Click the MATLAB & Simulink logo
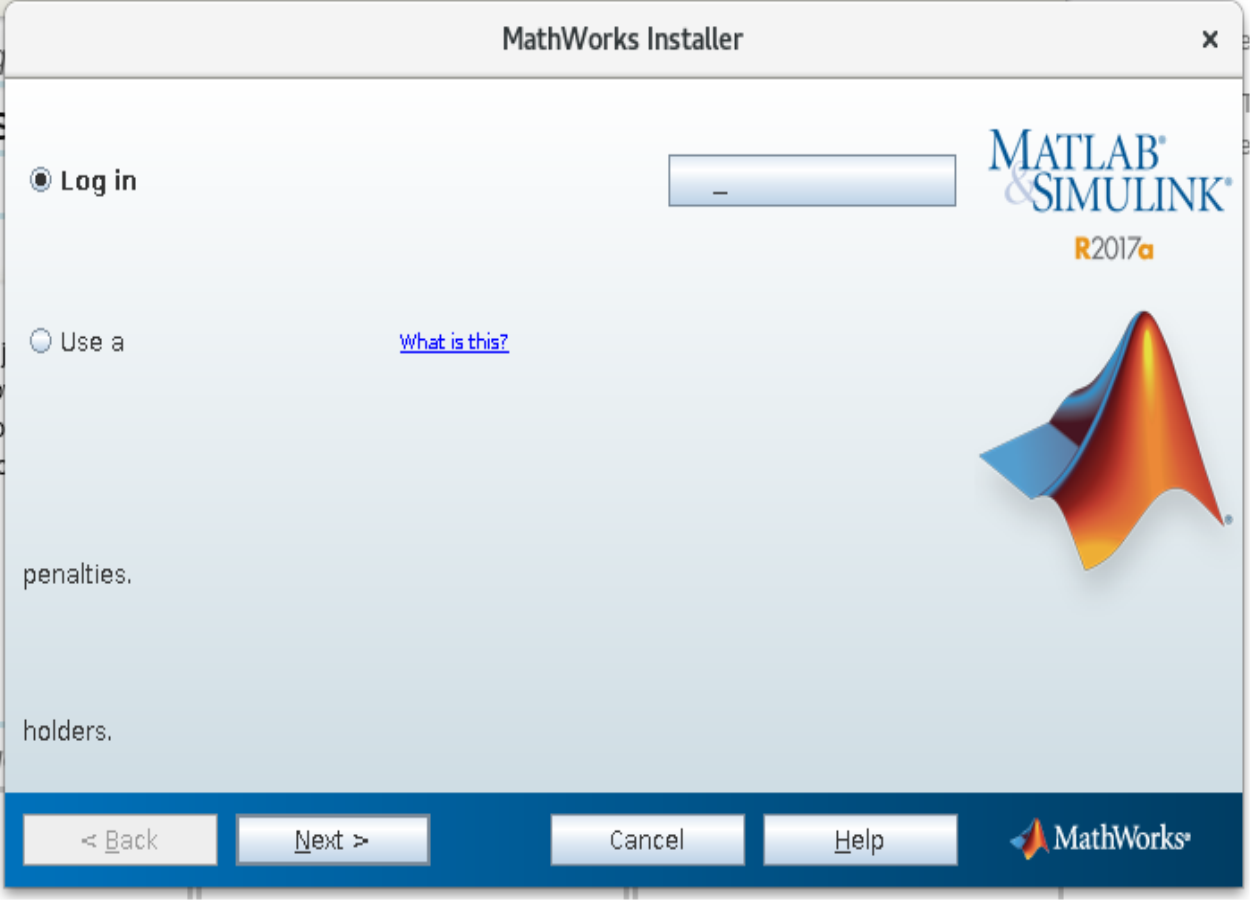Viewport: 1250px width, 900px height. pyautogui.click(x=1109, y=171)
